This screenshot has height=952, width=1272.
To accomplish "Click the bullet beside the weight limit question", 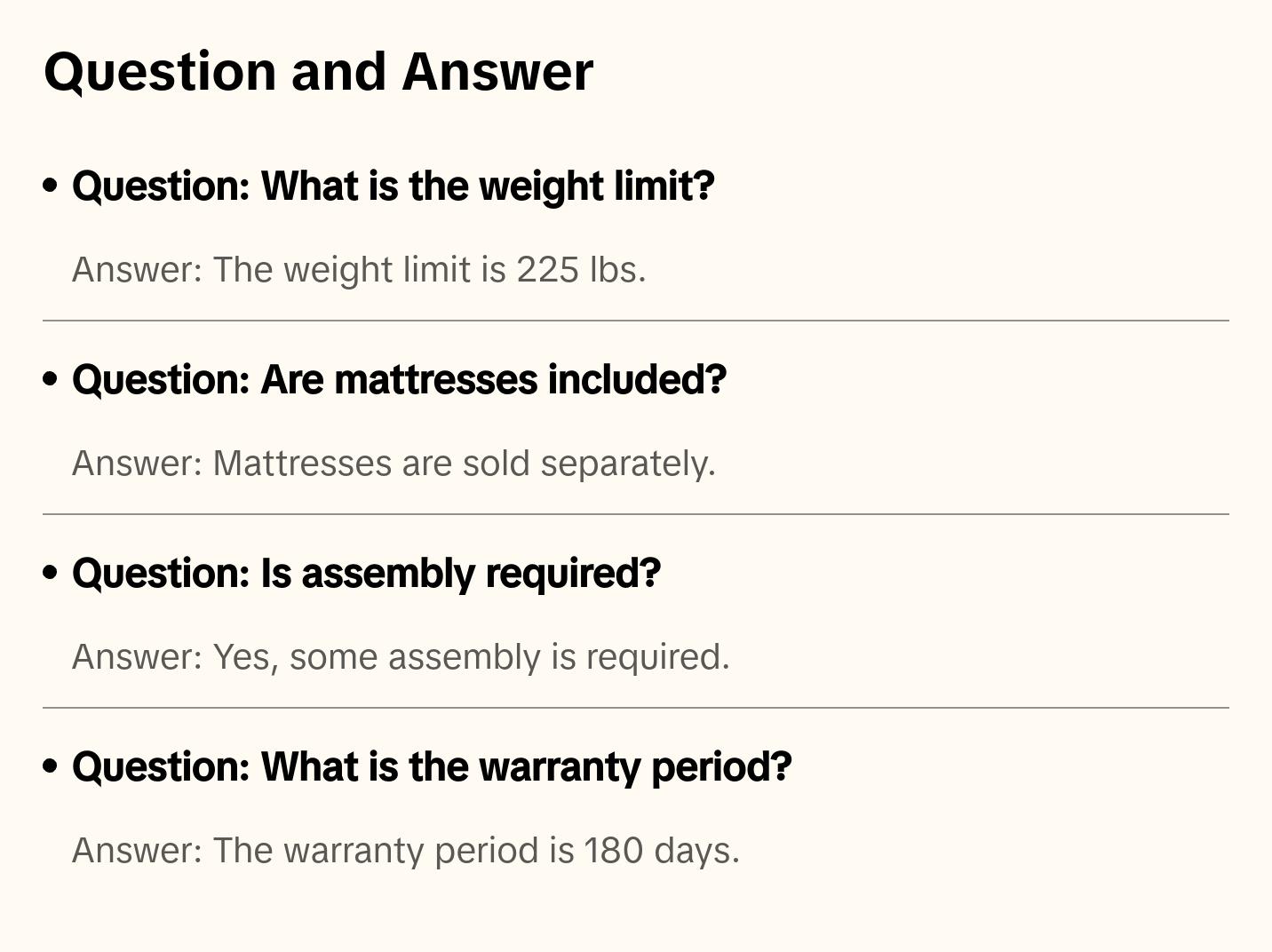I will click(51, 186).
